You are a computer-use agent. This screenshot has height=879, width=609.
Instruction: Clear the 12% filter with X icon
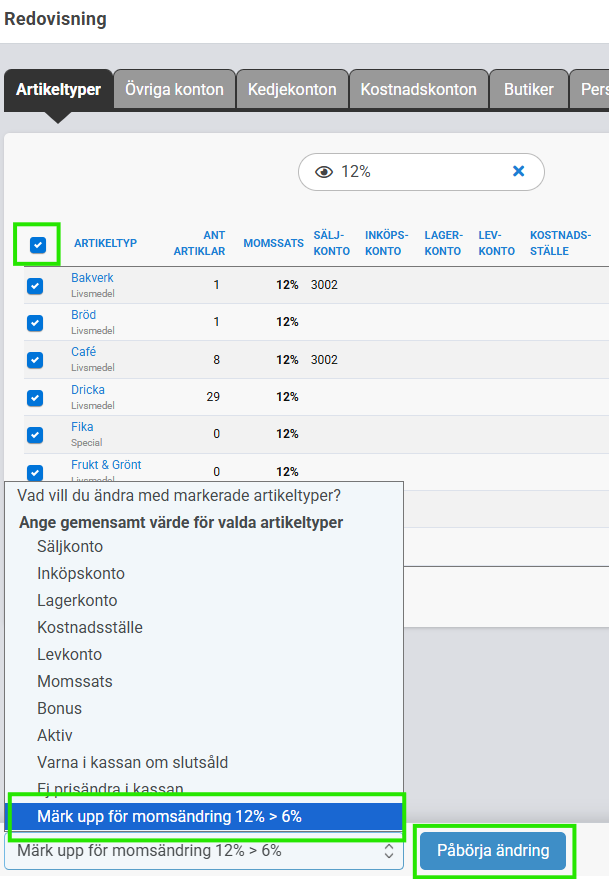[x=518, y=172]
